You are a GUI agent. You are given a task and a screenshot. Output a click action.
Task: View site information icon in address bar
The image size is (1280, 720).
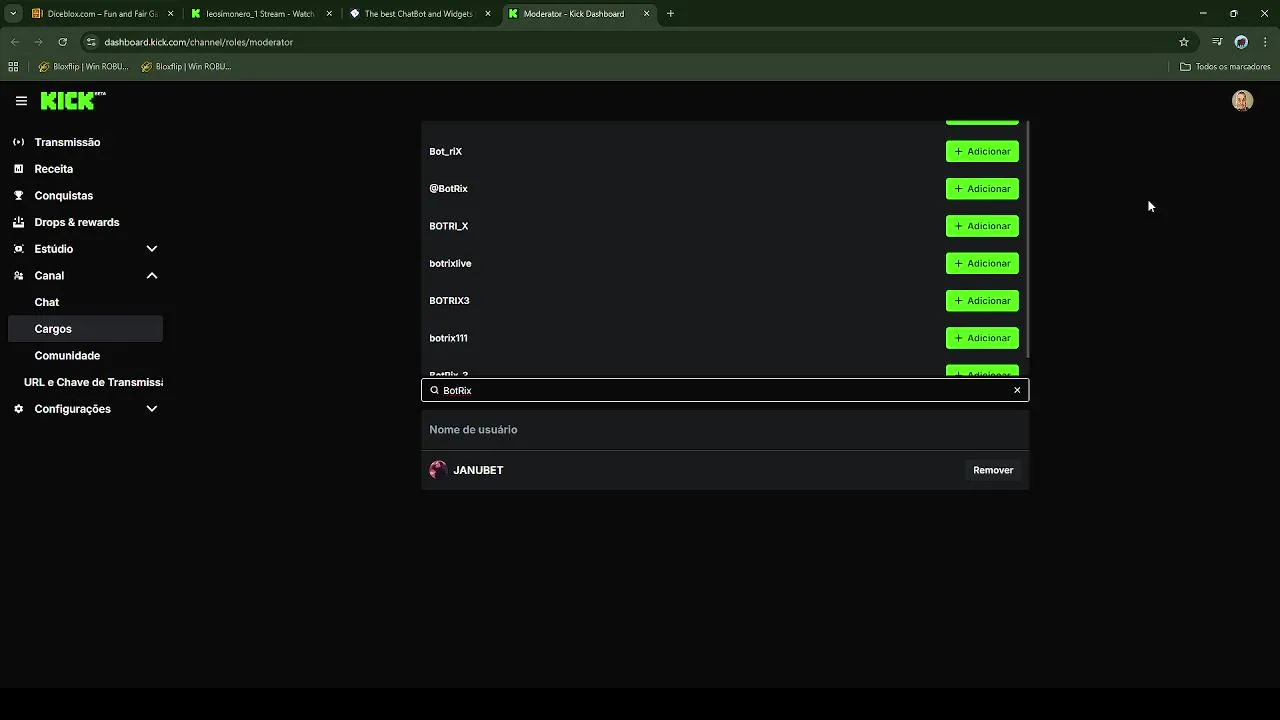91,42
